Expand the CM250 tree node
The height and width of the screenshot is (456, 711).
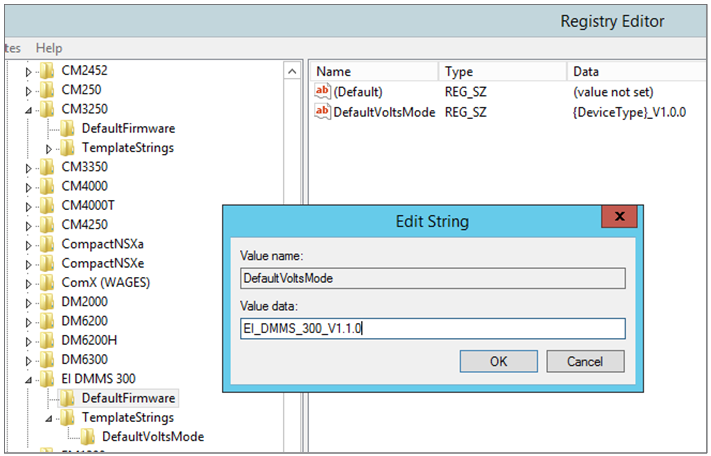28,91
